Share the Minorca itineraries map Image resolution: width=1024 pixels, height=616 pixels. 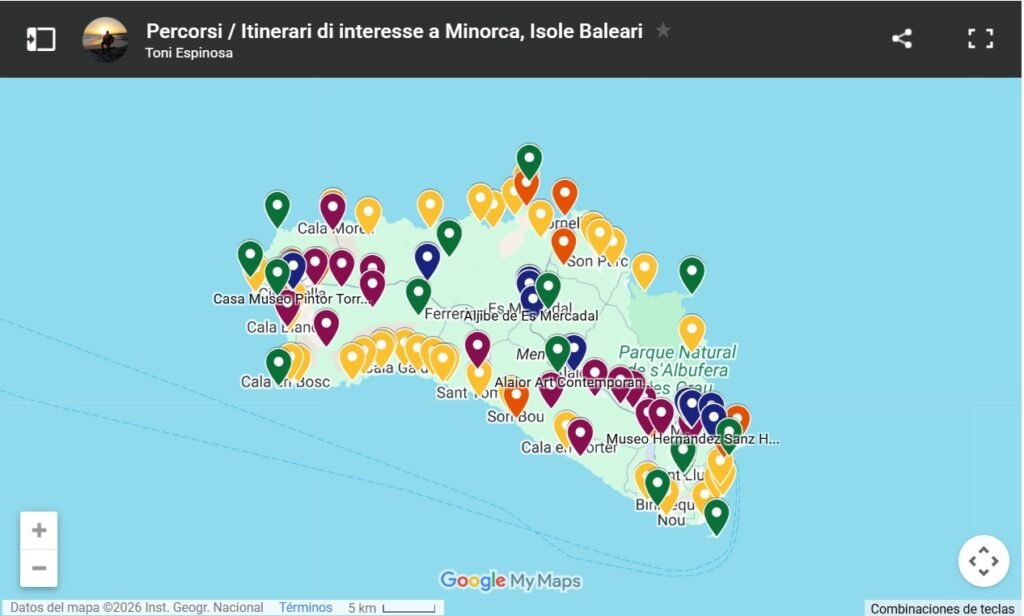tap(901, 39)
